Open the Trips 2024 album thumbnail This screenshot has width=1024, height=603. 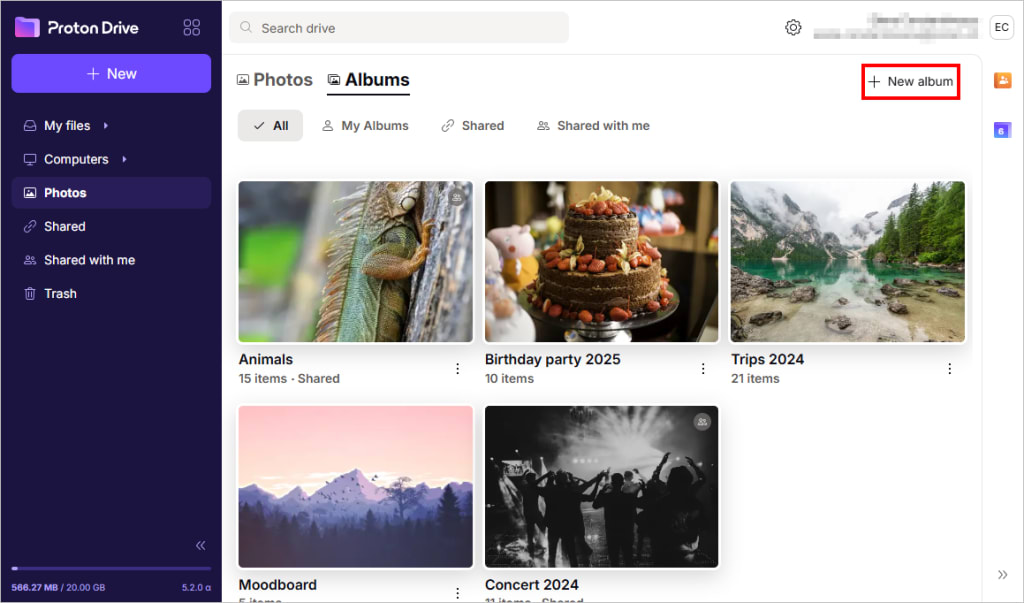(x=848, y=261)
